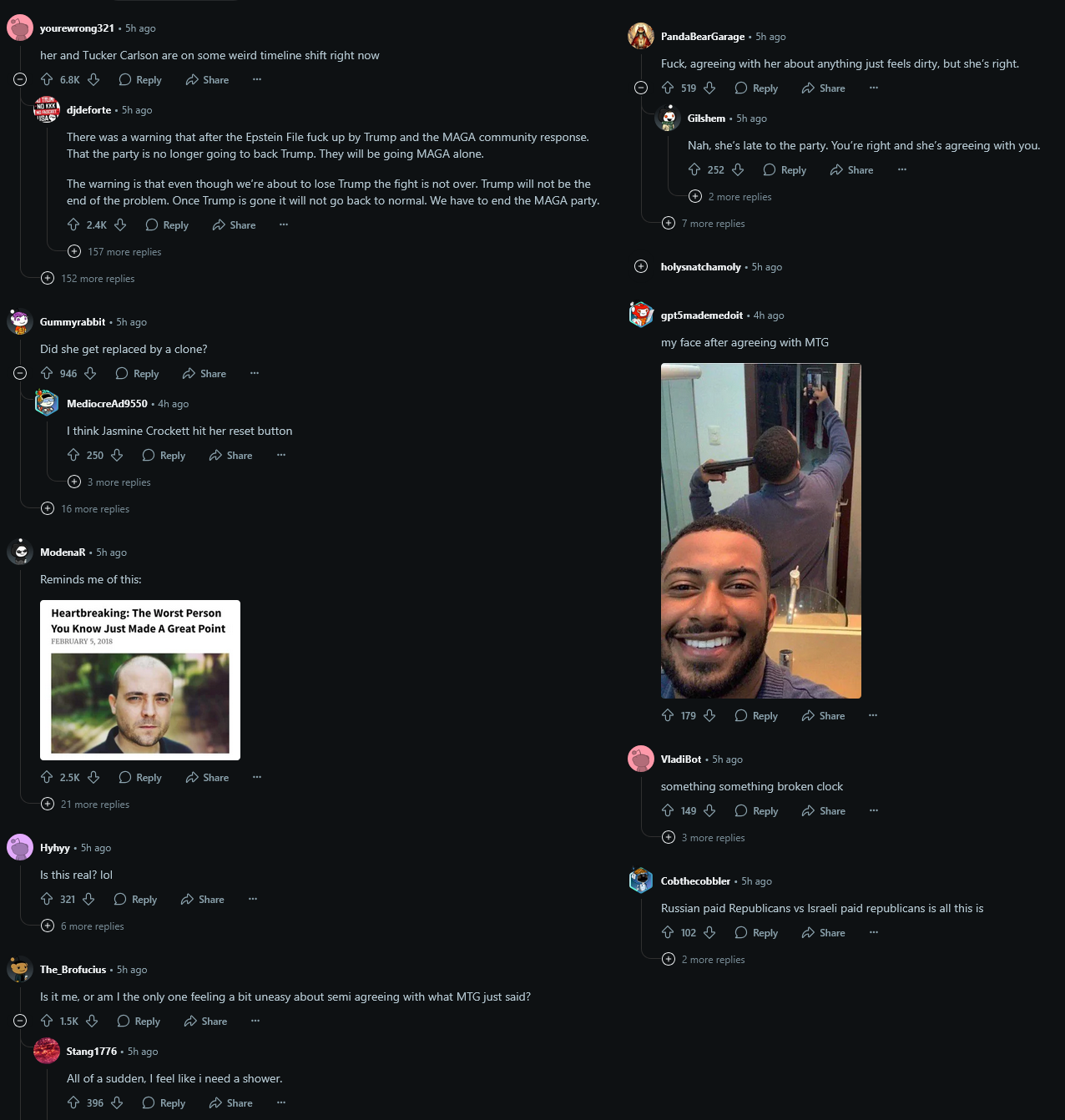1065x1120 pixels.
Task: Collapse PandaBearGarage's comment thread
Action: click(x=641, y=88)
